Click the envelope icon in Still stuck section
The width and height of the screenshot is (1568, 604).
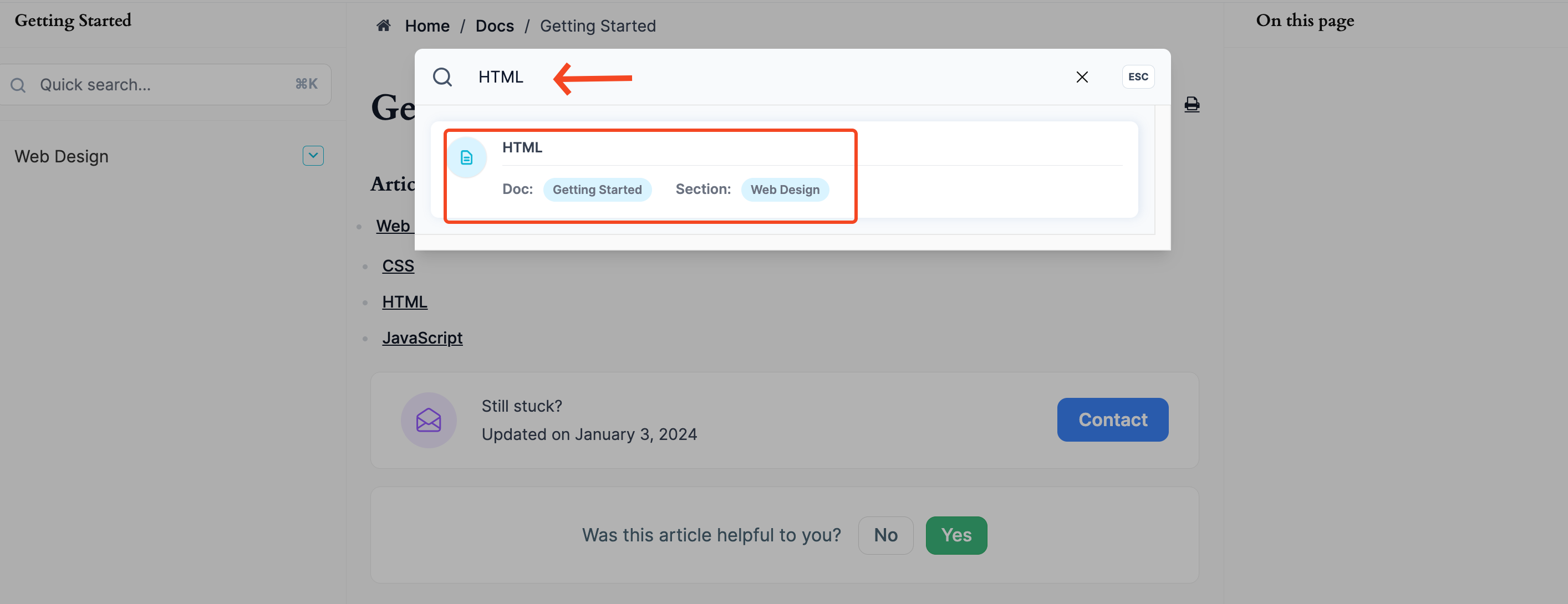click(x=430, y=419)
